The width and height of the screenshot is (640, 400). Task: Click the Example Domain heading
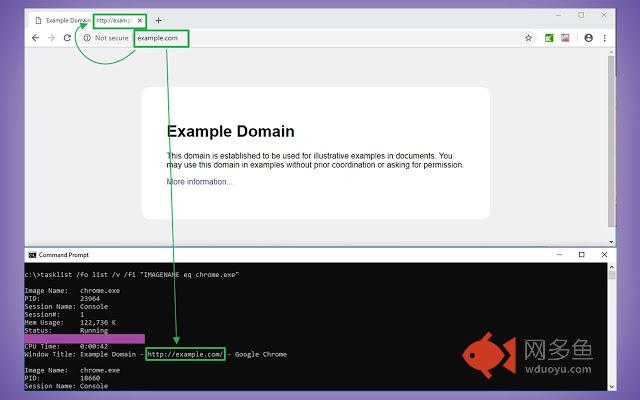coord(230,131)
